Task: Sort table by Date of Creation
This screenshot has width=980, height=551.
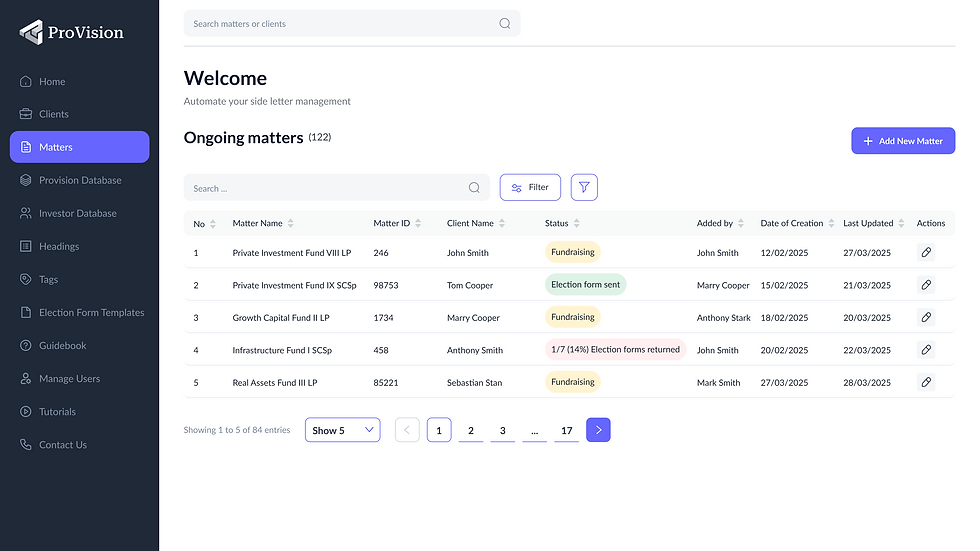Action: pyautogui.click(x=831, y=224)
